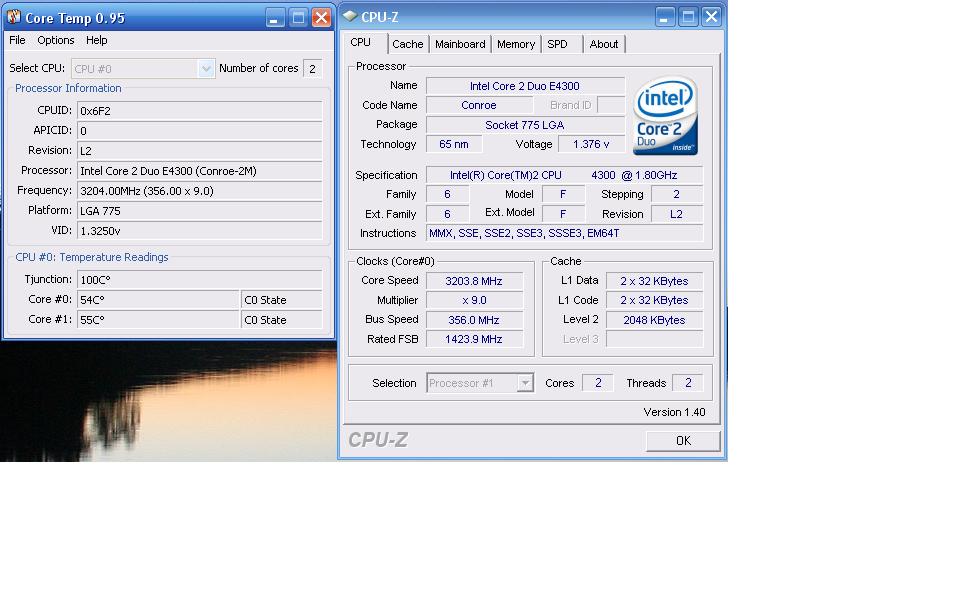
Task: Switch to the Mainboard tab
Action: click(x=460, y=44)
